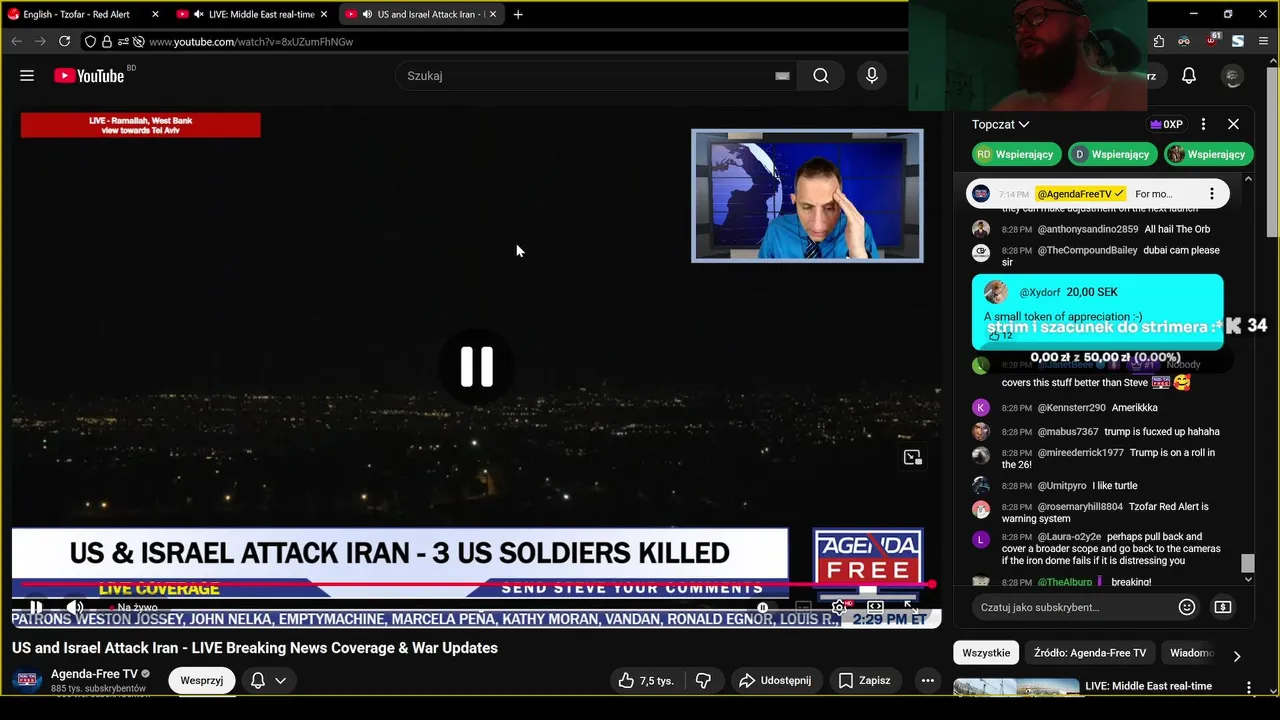Open LIVE: Middle East real-time video thumbnail
The width and height of the screenshot is (1280, 720).
tap(1016, 687)
